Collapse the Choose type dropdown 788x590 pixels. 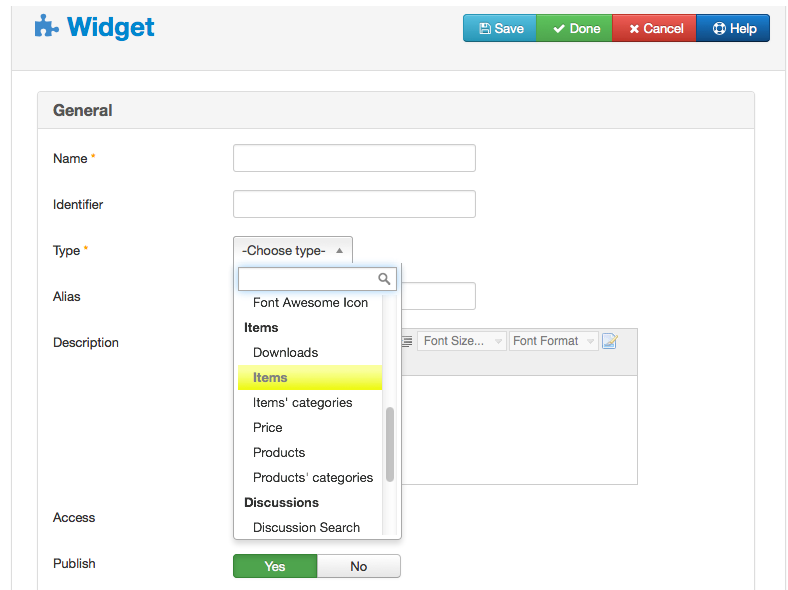pyautogui.click(x=293, y=250)
